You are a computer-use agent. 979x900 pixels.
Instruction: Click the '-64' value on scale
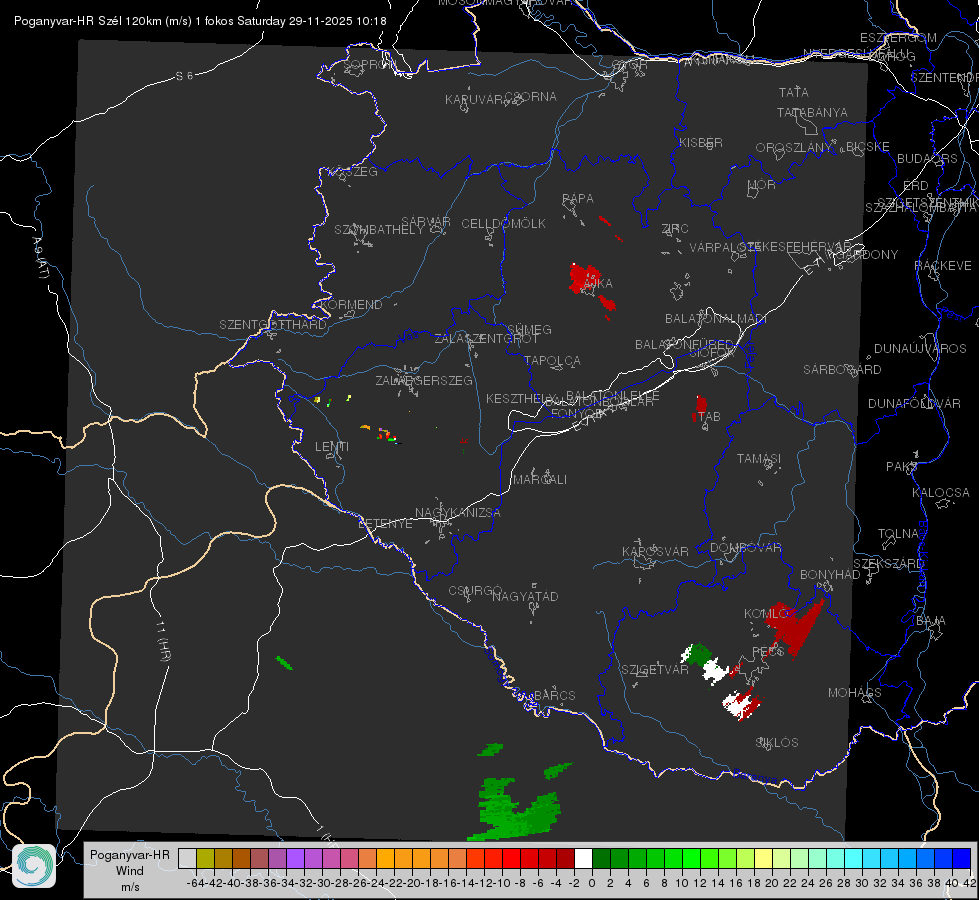tap(195, 883)
